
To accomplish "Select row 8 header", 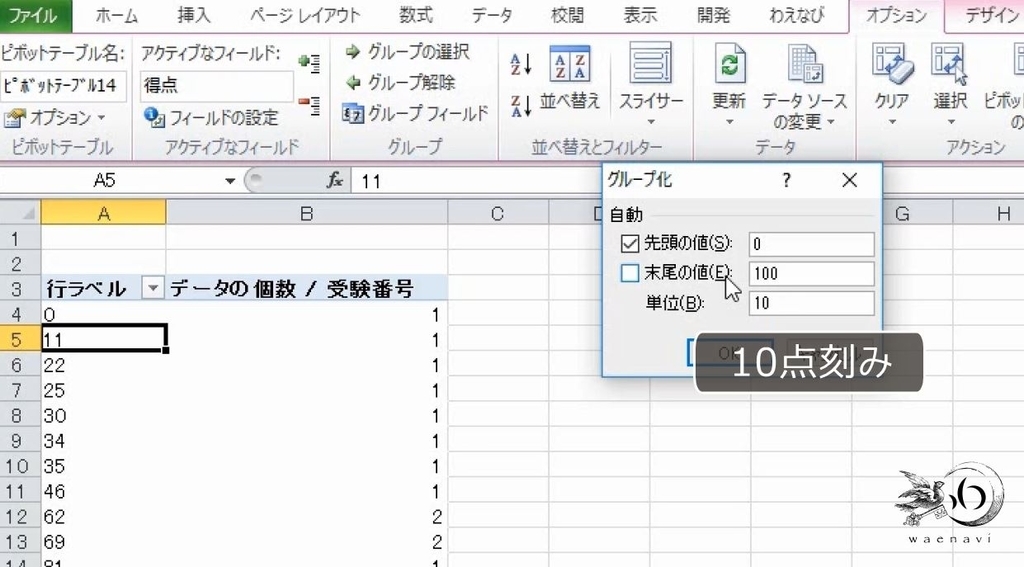I will click(20, 415).
